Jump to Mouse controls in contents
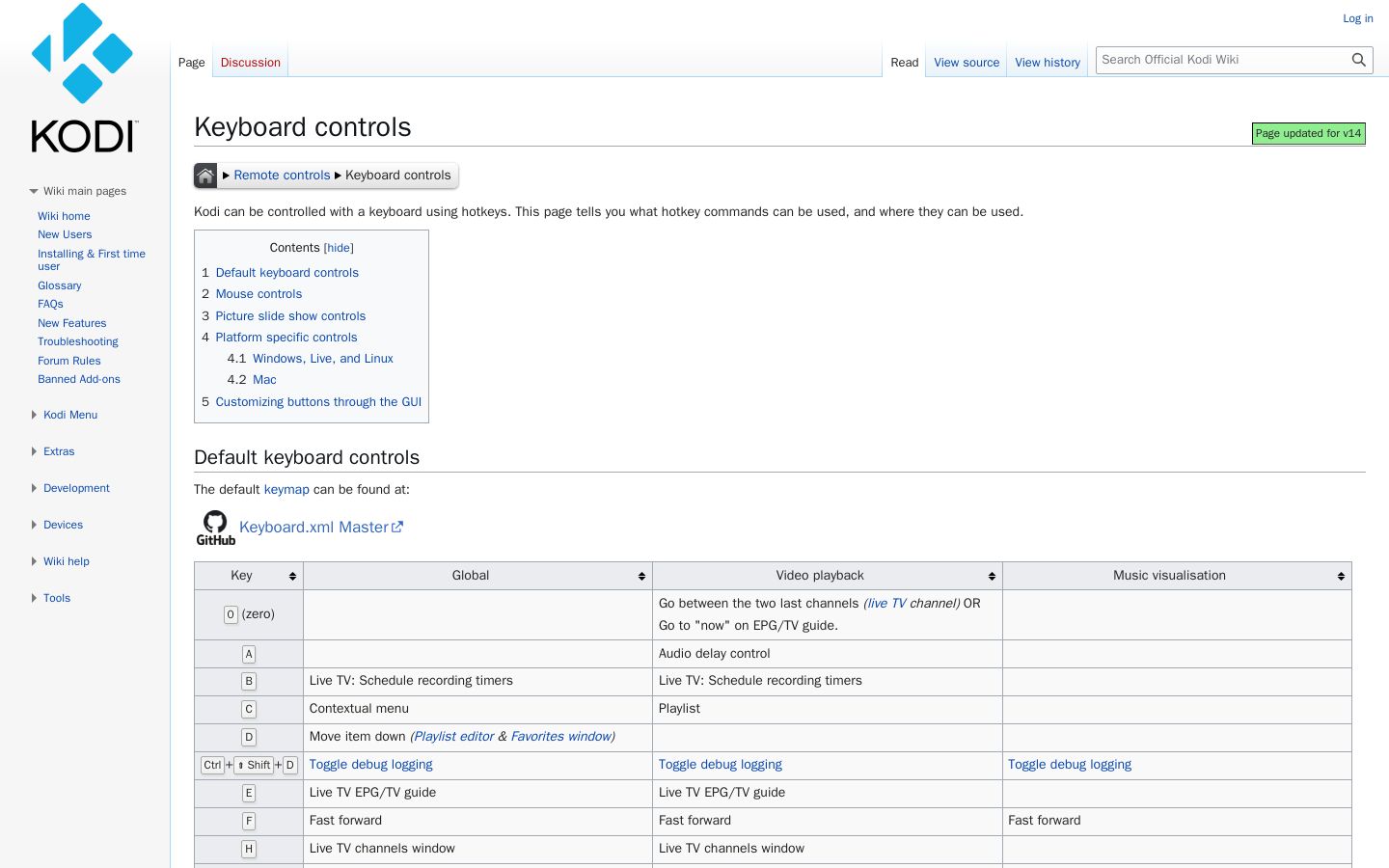 click(x=259, y=294)
